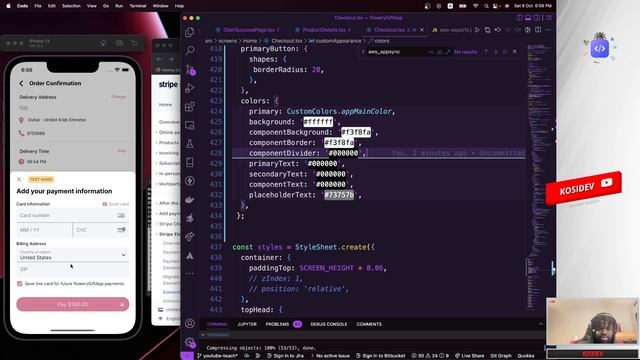Open the lightning bolt activity bar icon
Image resolution: width=640 pixels, height=360 pixels.
pos(190,181)
